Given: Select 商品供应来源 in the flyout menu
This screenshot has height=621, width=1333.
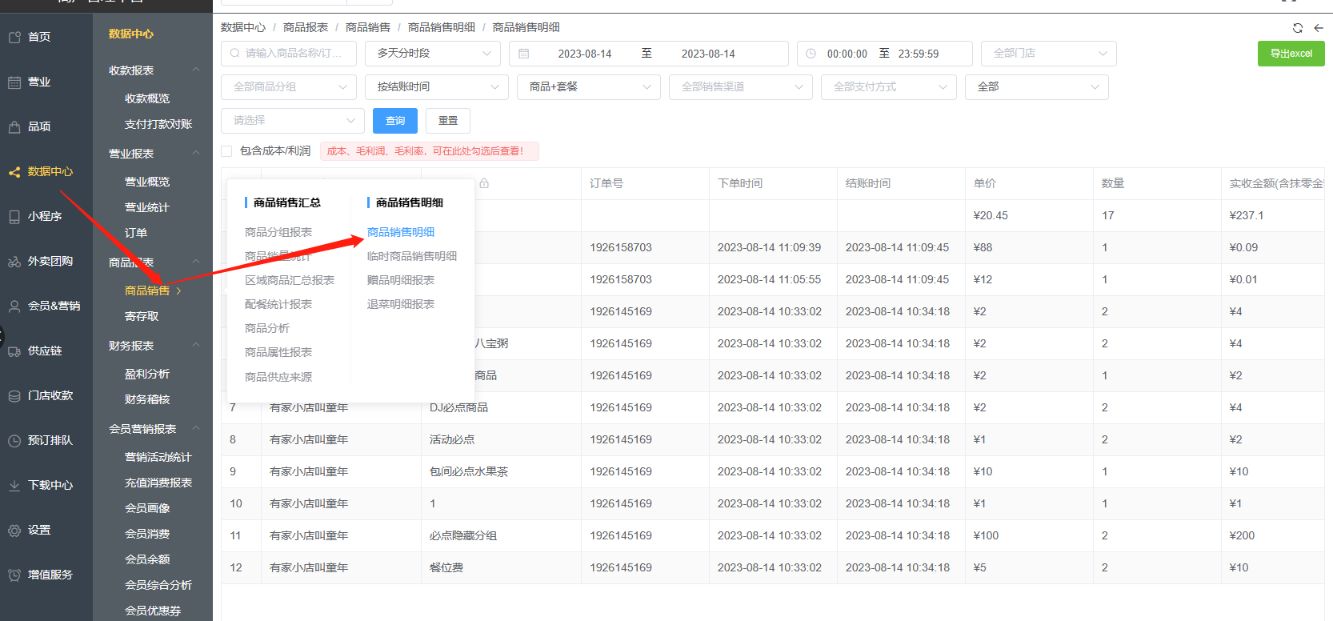Looking at the screenshot, I should point(279,377).
